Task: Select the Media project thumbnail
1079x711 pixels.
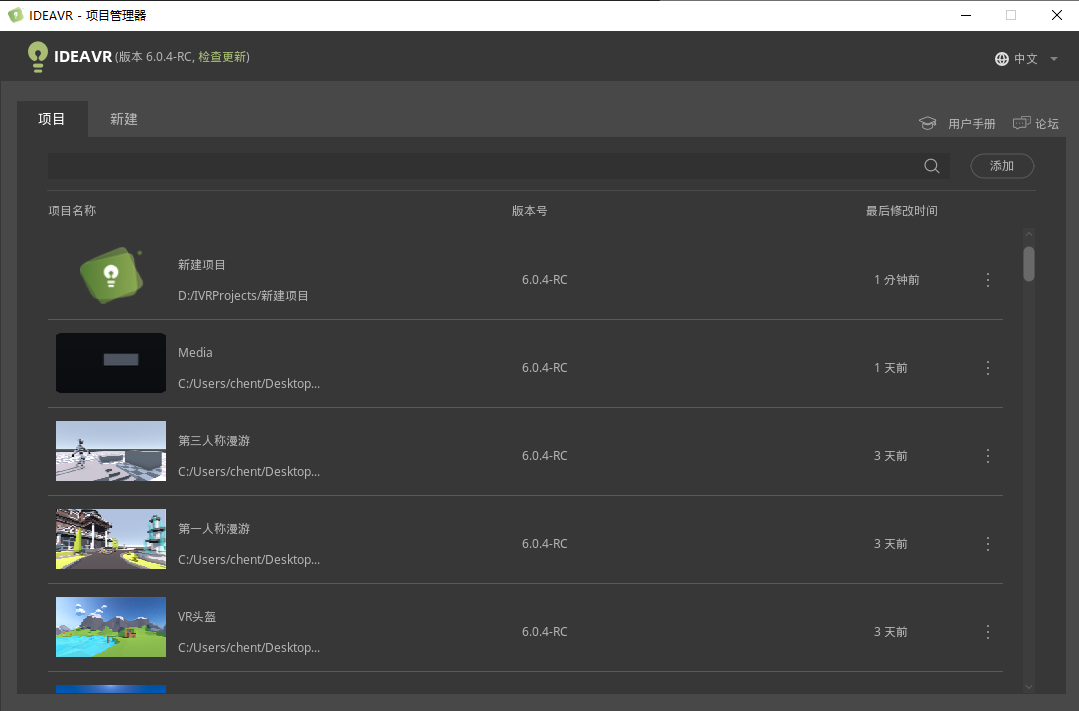Action: 111,363
